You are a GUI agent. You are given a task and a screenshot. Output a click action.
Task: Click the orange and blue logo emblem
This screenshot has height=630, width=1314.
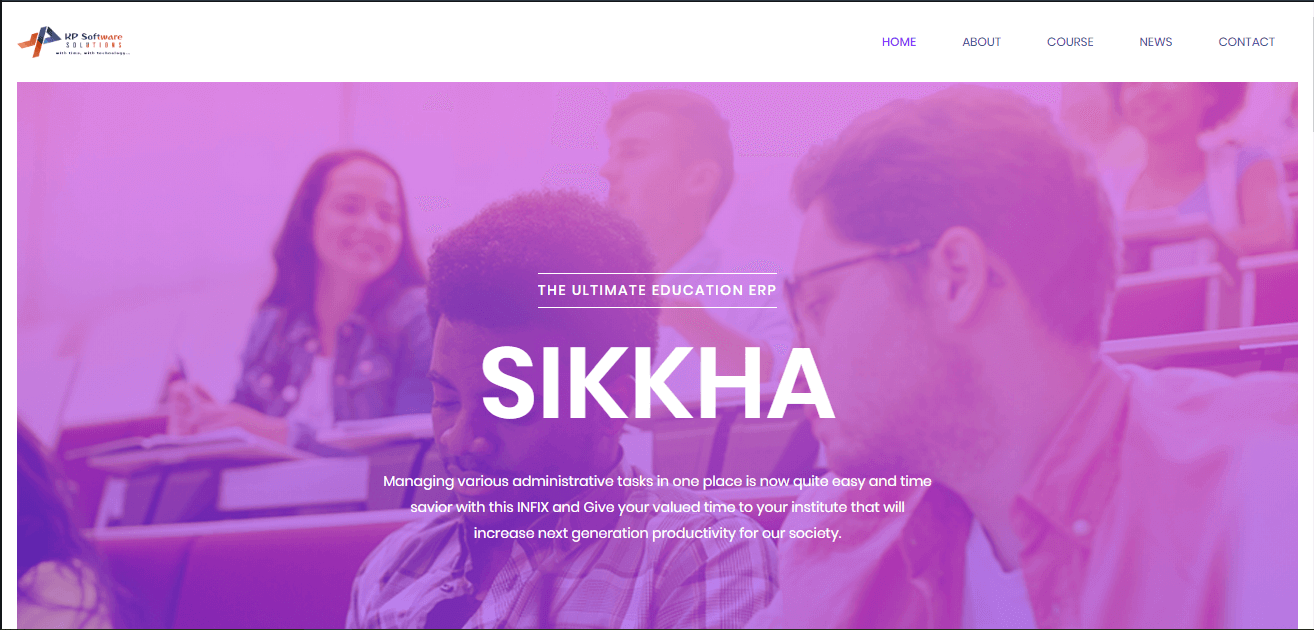[40, 42]
